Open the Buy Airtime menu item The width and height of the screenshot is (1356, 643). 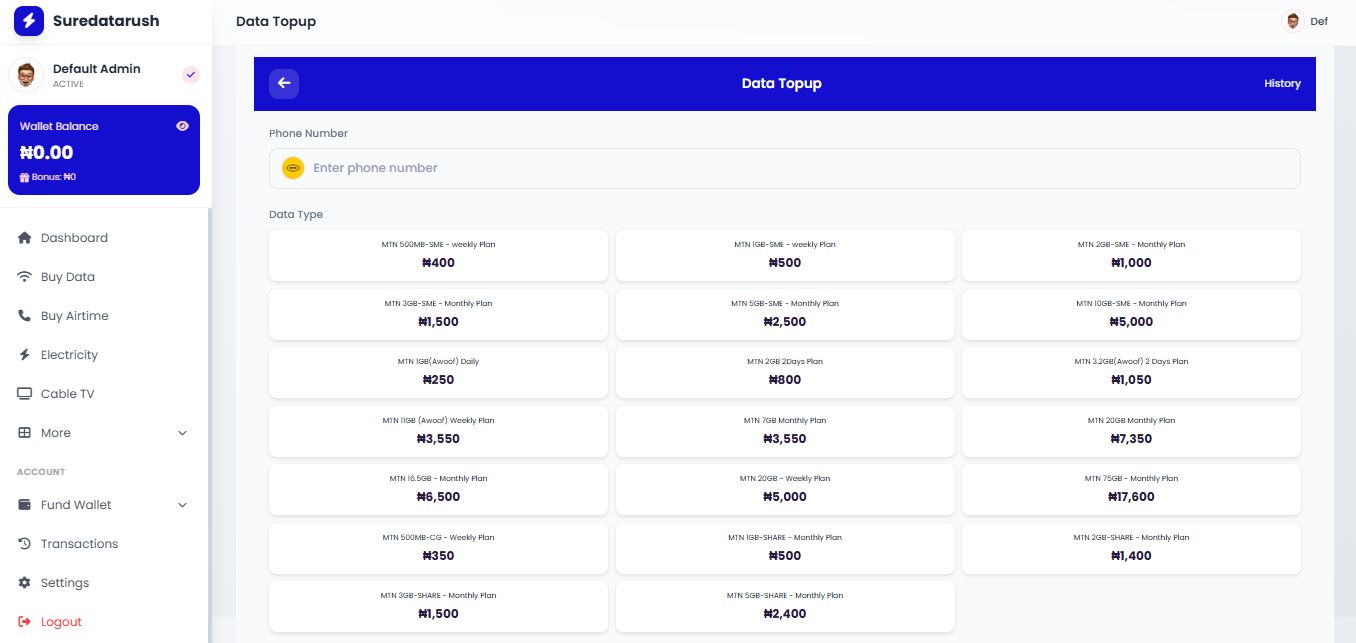(x=104, y=316)
